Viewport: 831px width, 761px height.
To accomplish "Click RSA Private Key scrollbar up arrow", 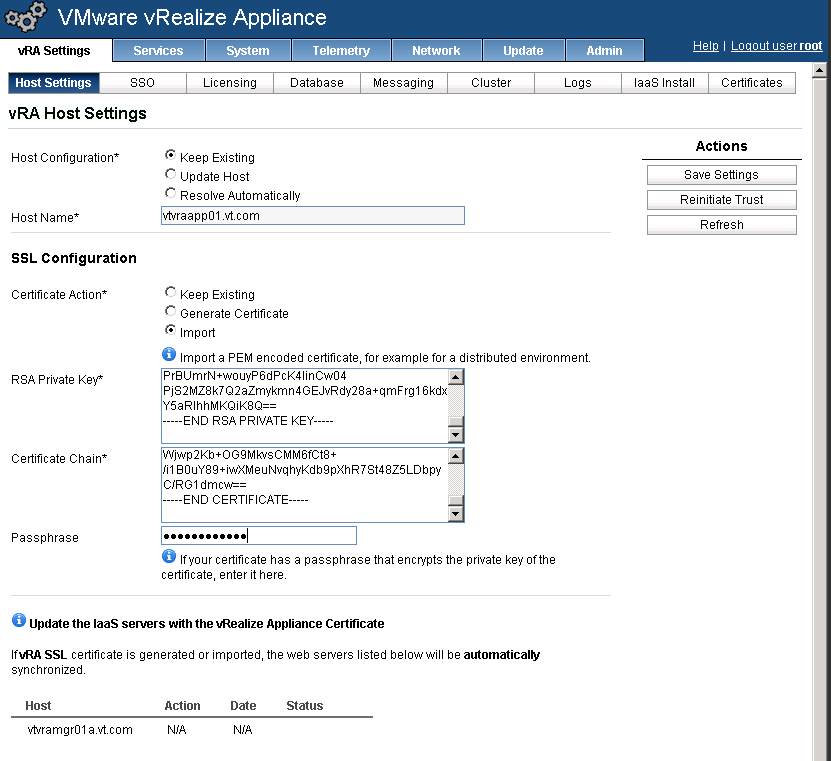I will 456,377.
